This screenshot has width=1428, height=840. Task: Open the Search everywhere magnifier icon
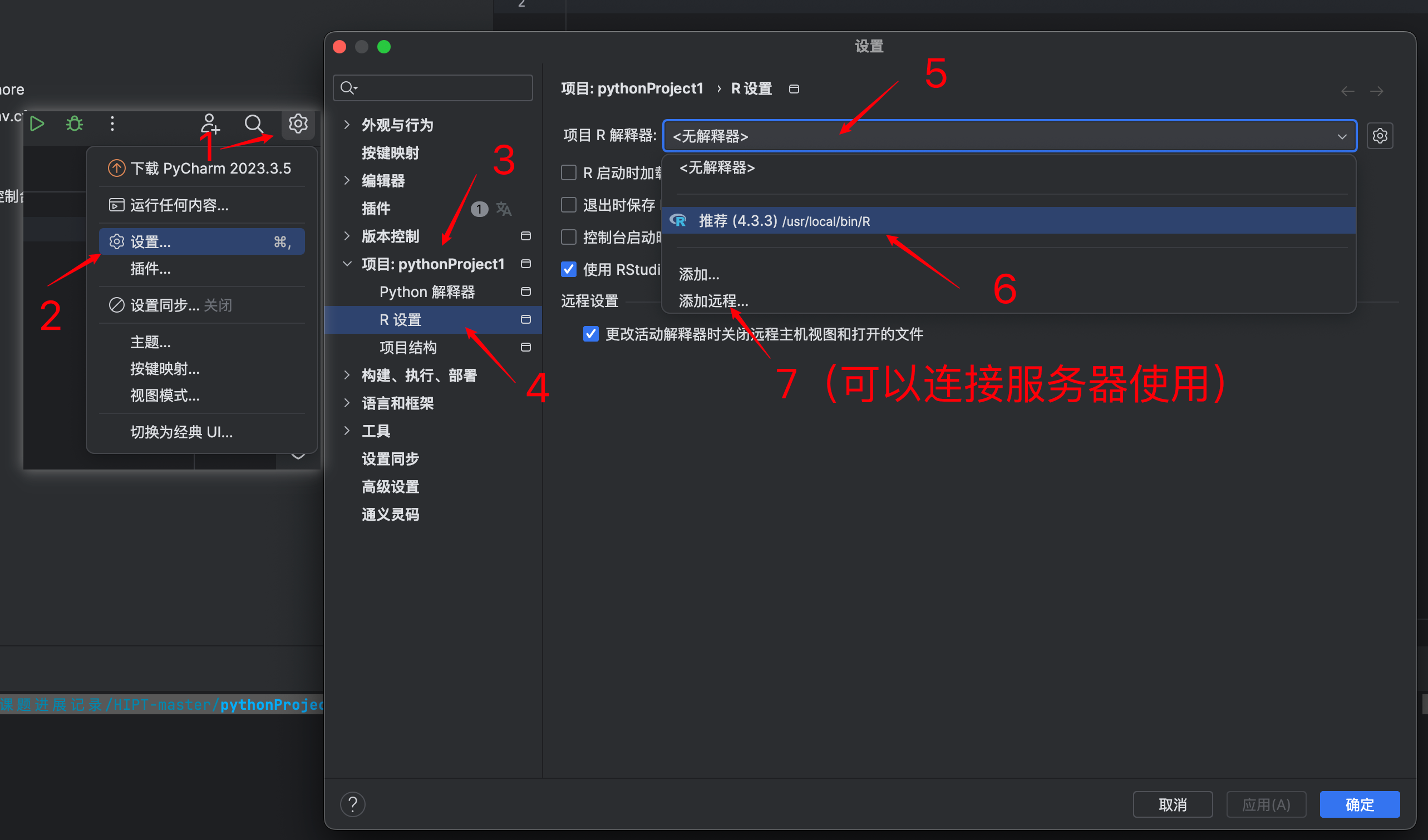click(254, 123)
